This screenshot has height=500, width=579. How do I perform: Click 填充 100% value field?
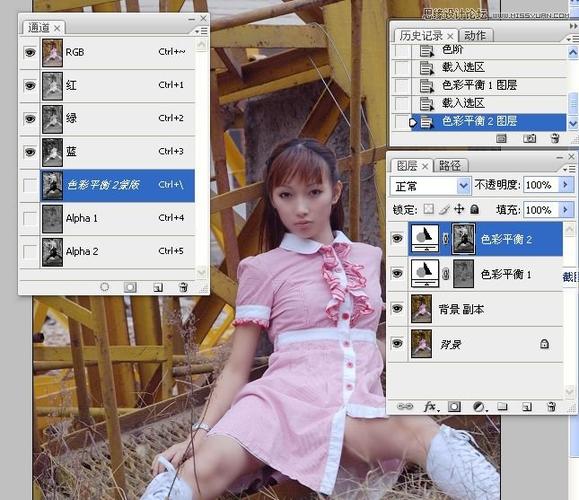click(x=541, y=210)
